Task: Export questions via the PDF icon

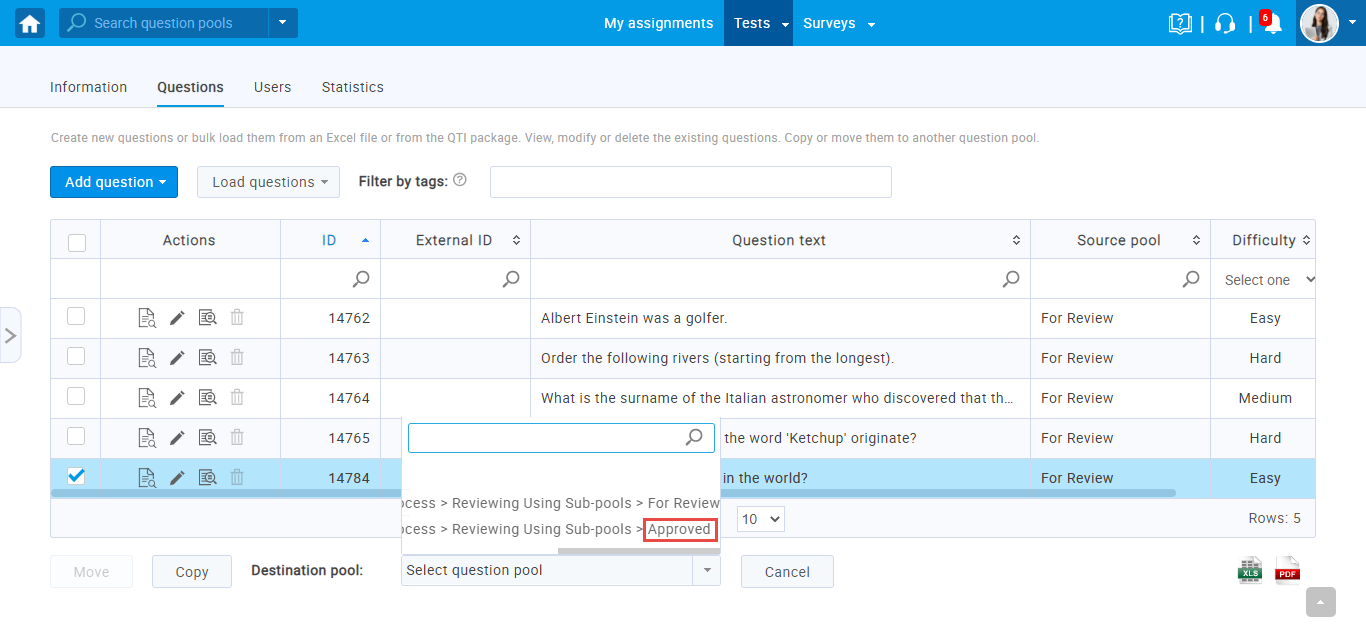Action: click(x=1287, y=570)
